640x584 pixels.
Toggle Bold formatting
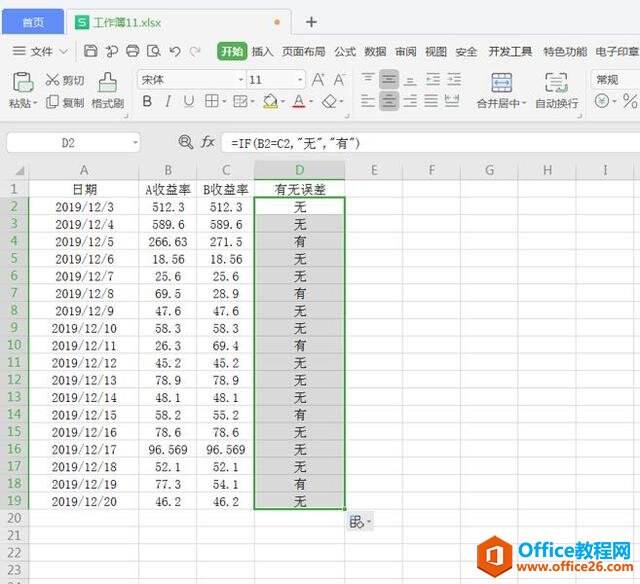[x=147, y=101]
